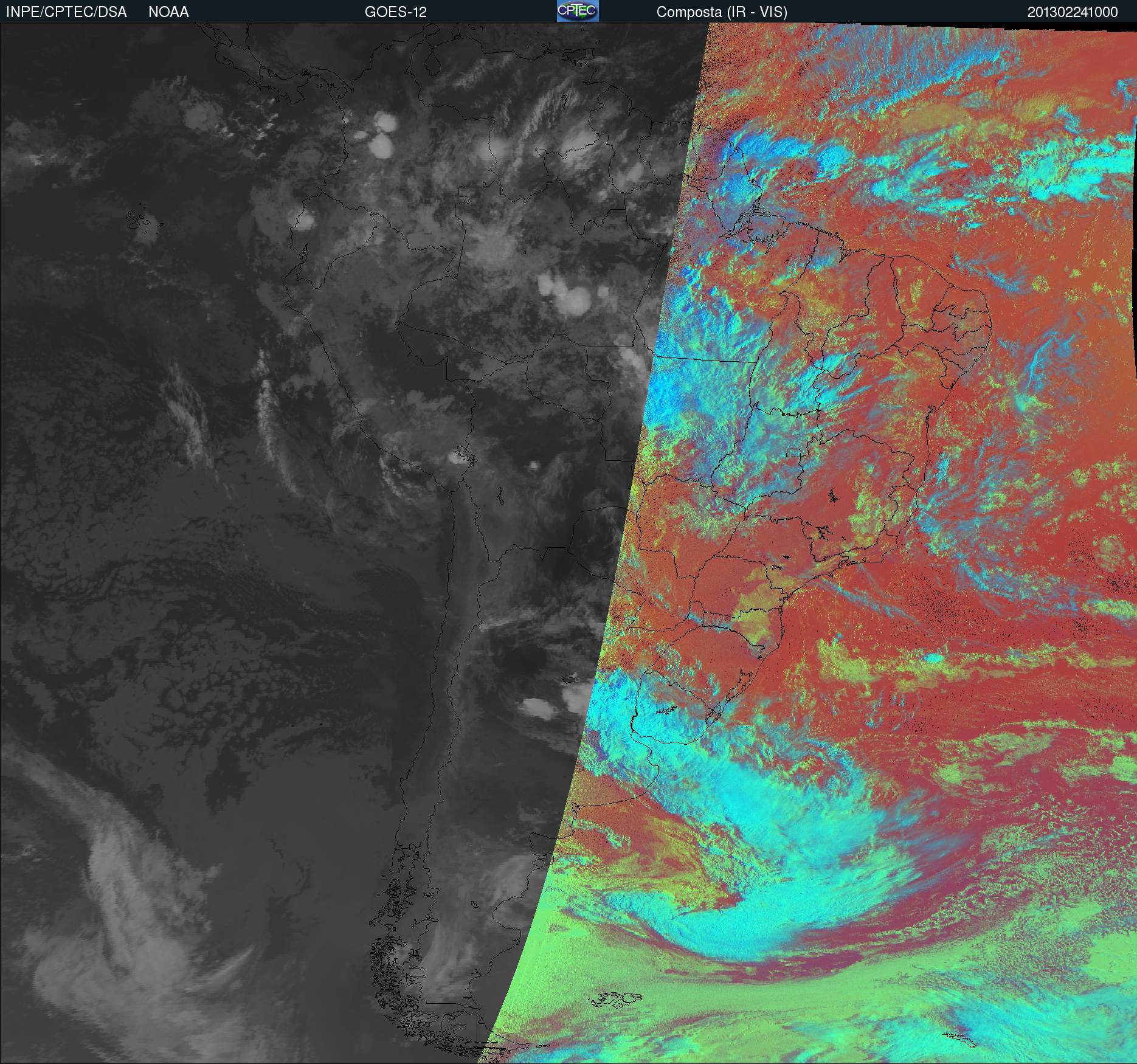
Task: Click the Composta (IR - VIS) title
Action: click(x=722, y=12)
